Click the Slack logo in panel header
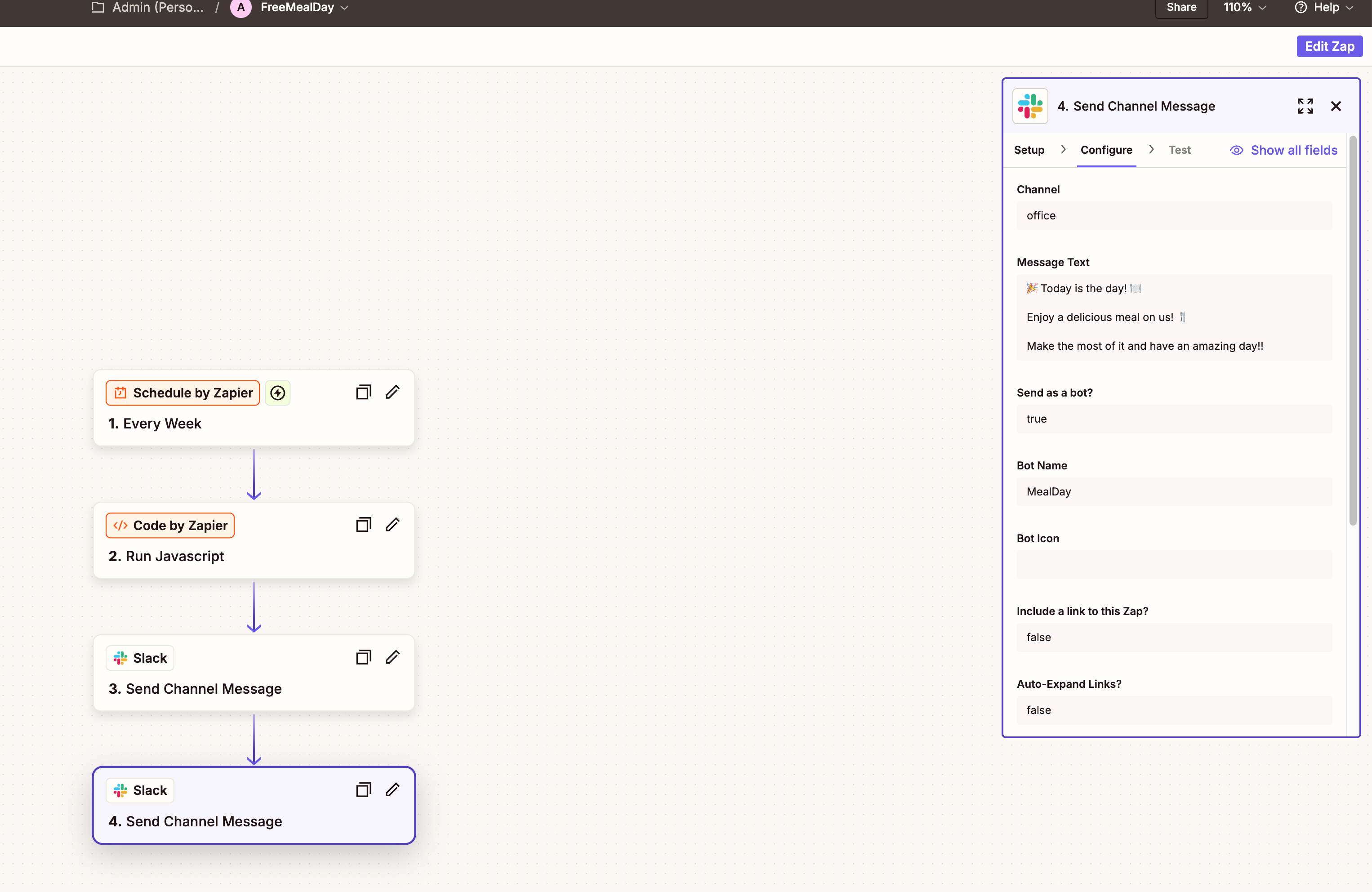The height and width of the screenshot is (892, 1372). tap(1030, 106)
